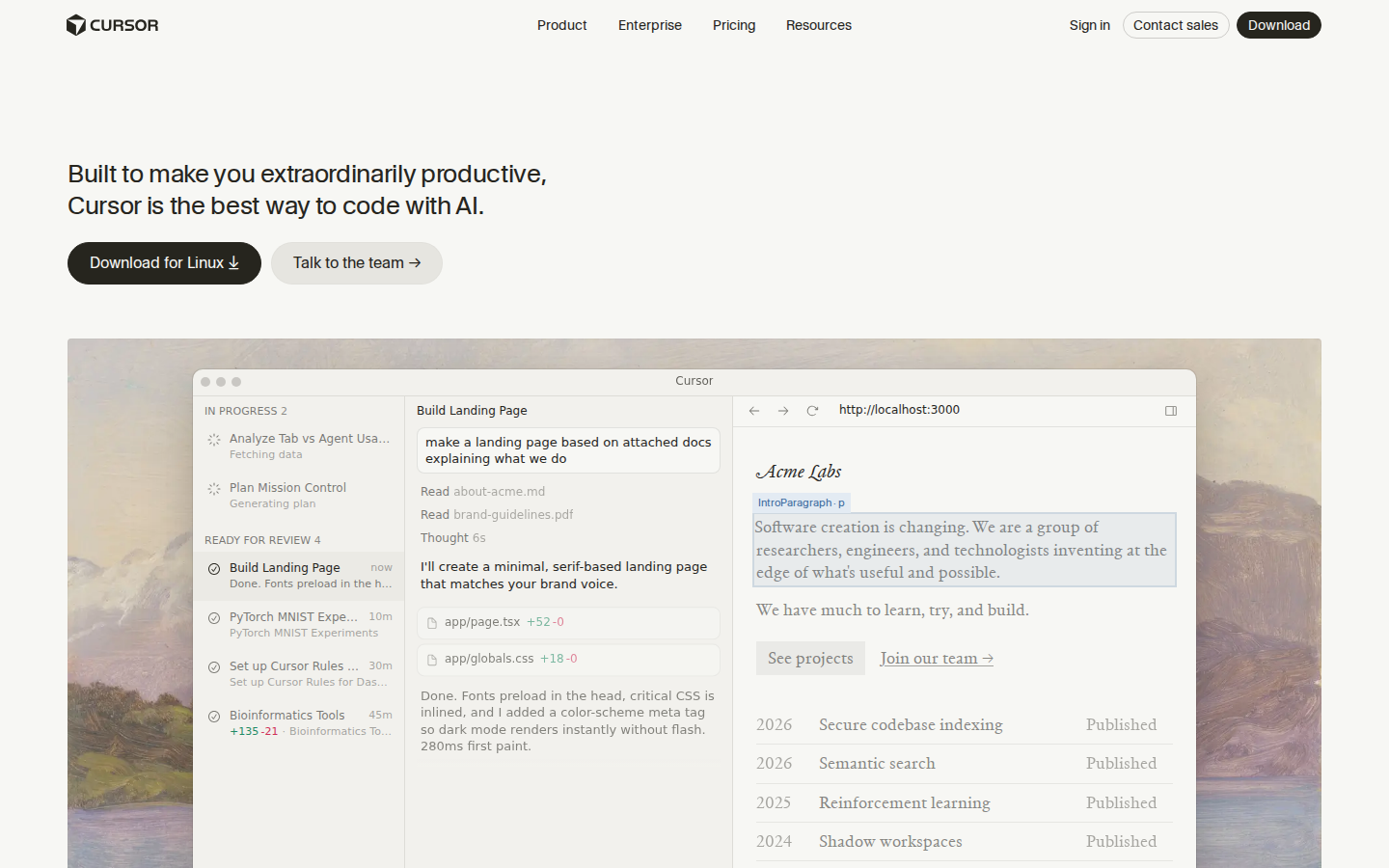
Task: Collapse the IN PROGRESS section
Action: pyautogui.click(x=246, y=410)
